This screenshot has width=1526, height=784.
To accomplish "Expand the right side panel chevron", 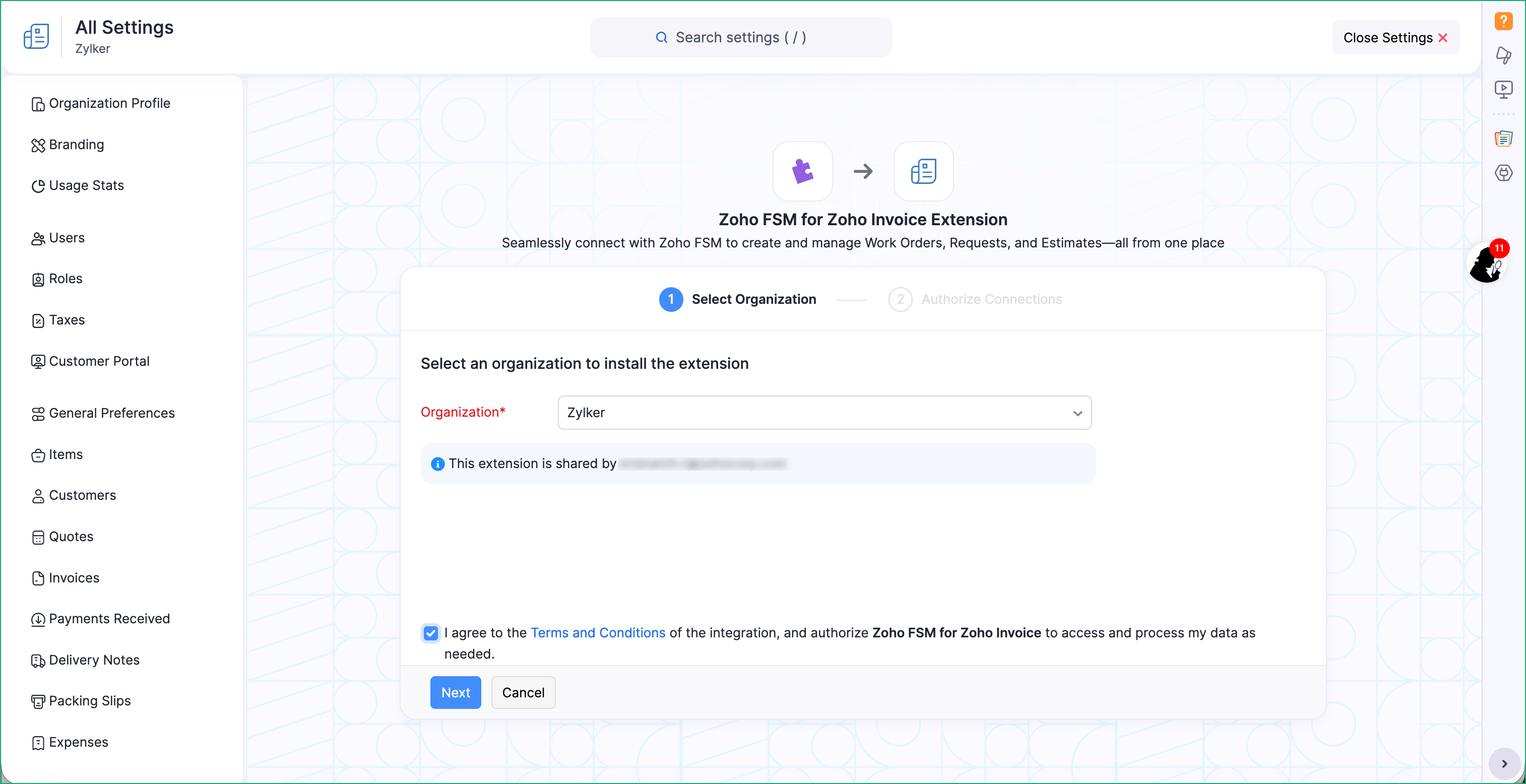I will coord(1503,764).
